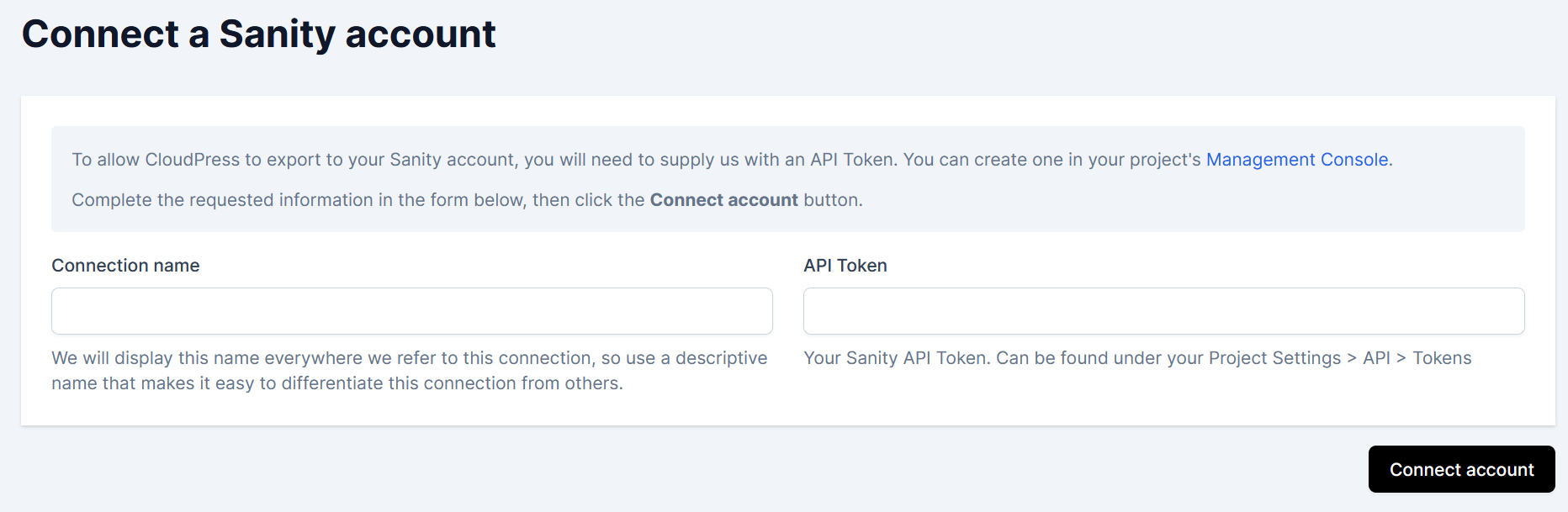Image resolution: width=1568 pixels, height=512 pixels.
Task: Click the 'Project Settings > API > Tokens' path text
Action: point(1339,358)
